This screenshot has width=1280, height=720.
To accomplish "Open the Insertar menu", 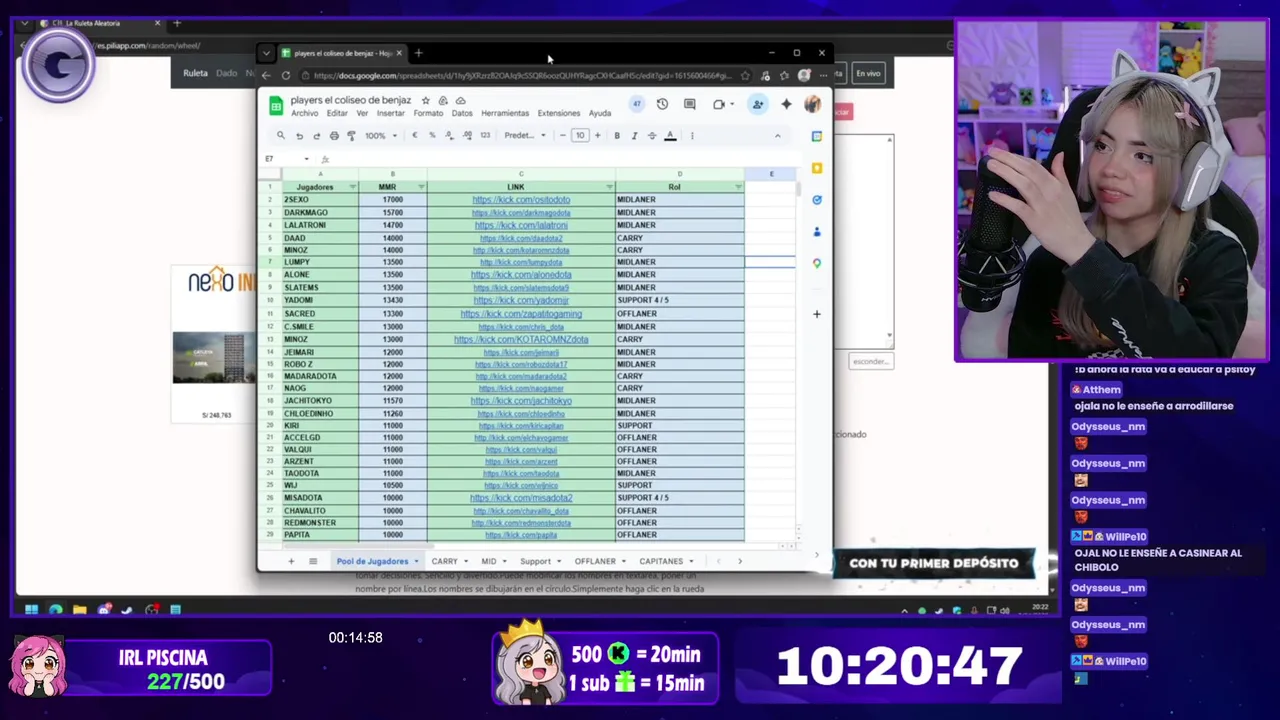I will 390,113.
